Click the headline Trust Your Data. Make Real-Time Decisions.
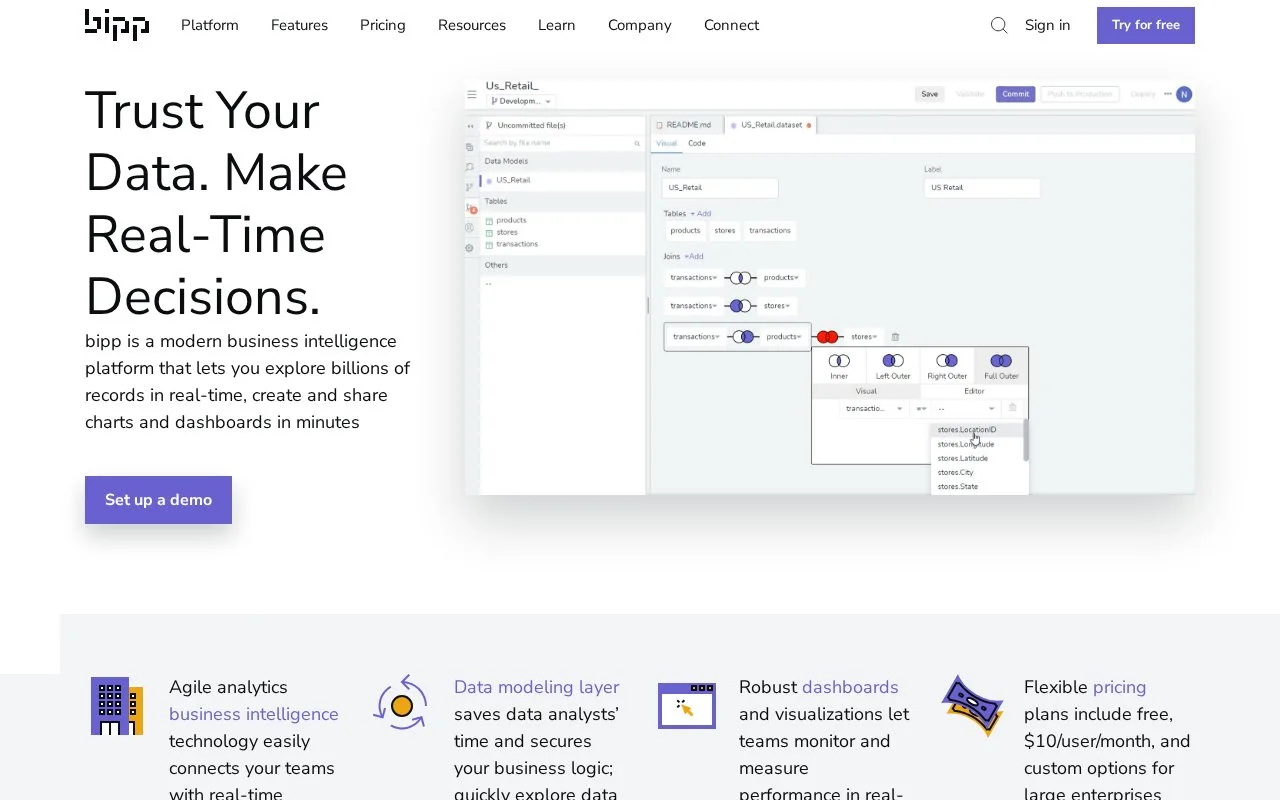Image resolution: width=1280 pixels, height=800 pixels. tap(217, 203)
